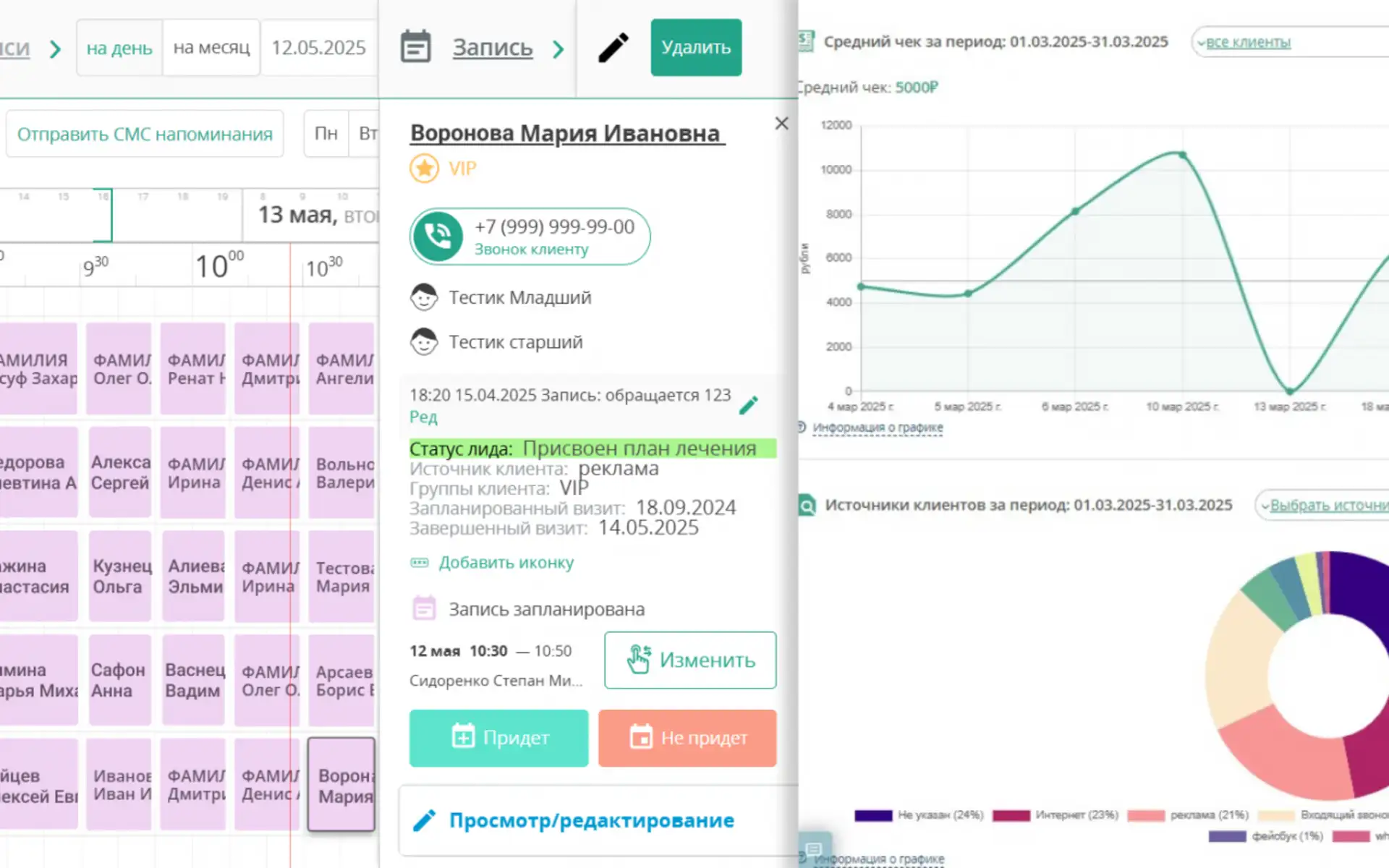This screenshot has width=1389, height=868.
Task: Click Добавить иконку link
Action: (x=506, y=562)
